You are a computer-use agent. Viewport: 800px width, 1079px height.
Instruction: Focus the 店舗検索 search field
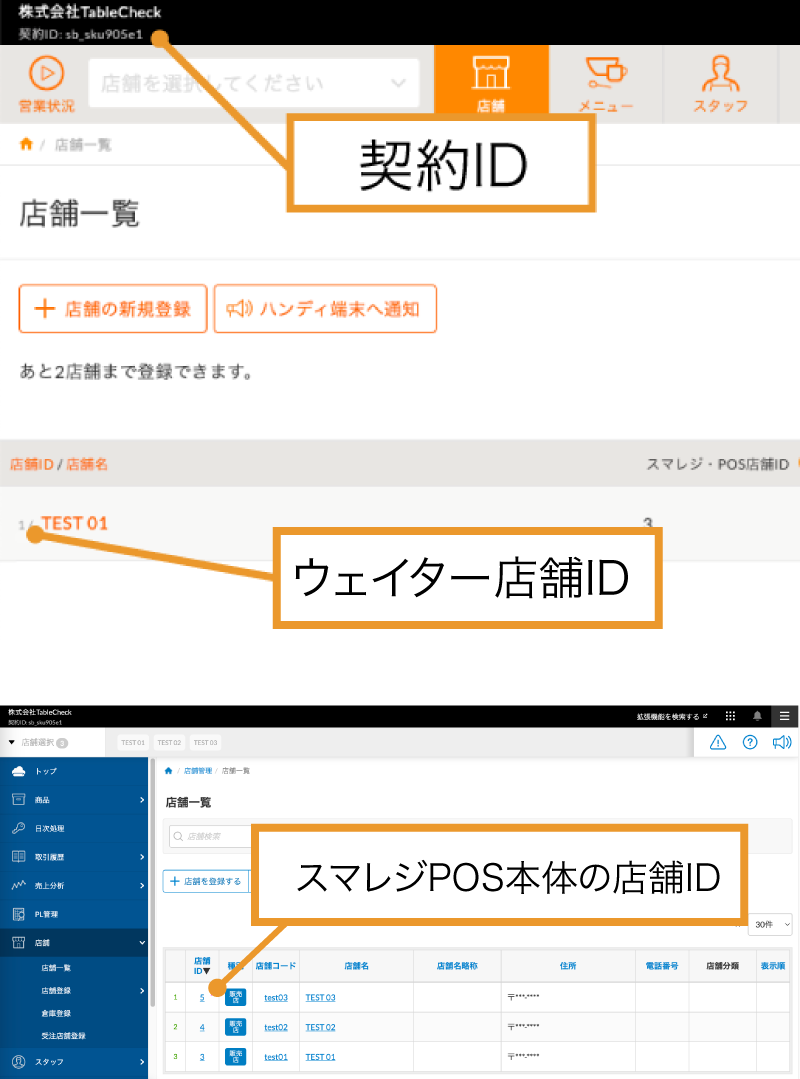[210, 836]
